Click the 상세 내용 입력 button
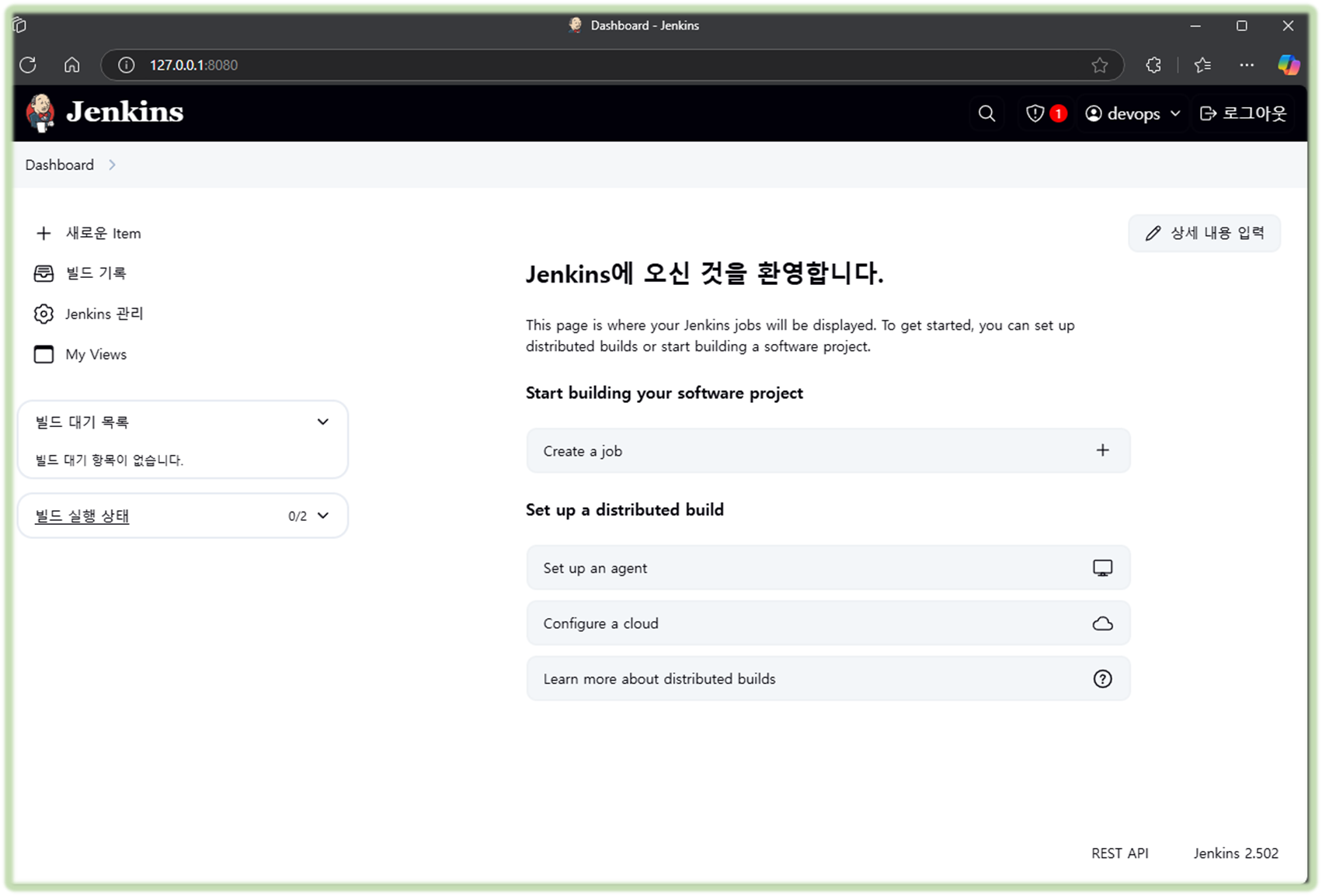 (x=1204, y=233)
